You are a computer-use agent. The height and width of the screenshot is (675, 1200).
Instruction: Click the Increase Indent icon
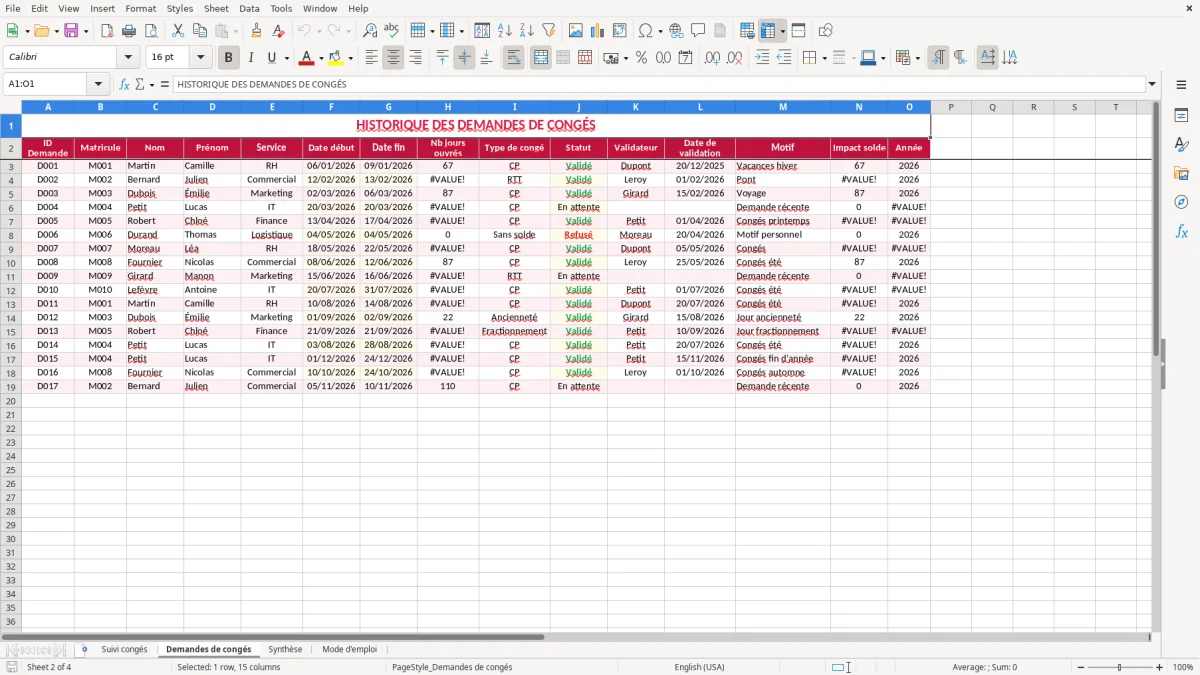pos(761,58)
